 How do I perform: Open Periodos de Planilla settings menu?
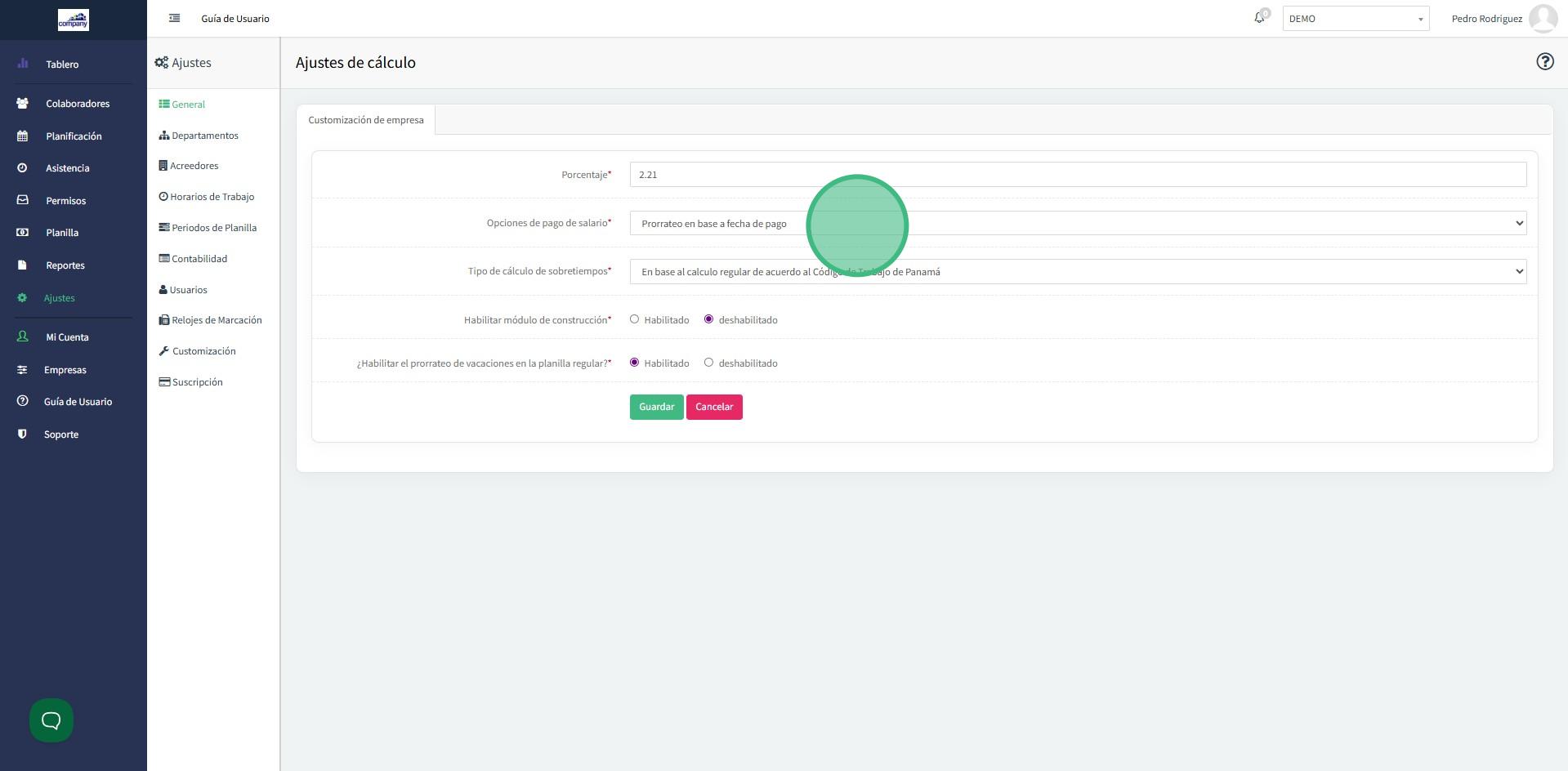click(x=213, y=228)
